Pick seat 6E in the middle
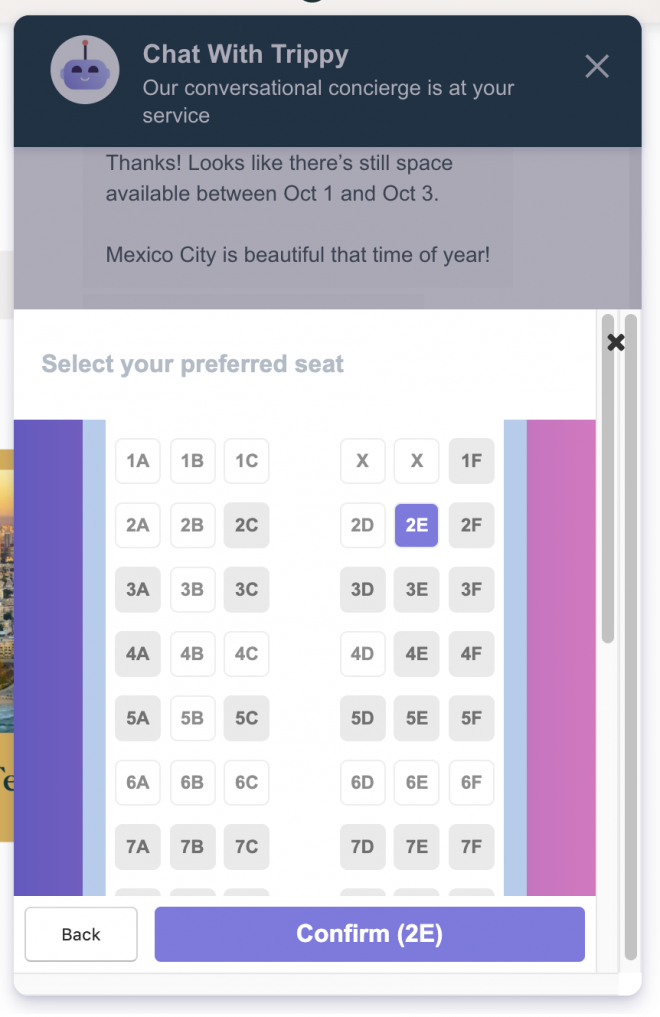The height and width of the screenshot is (1017, 660). tap(416, 782)
